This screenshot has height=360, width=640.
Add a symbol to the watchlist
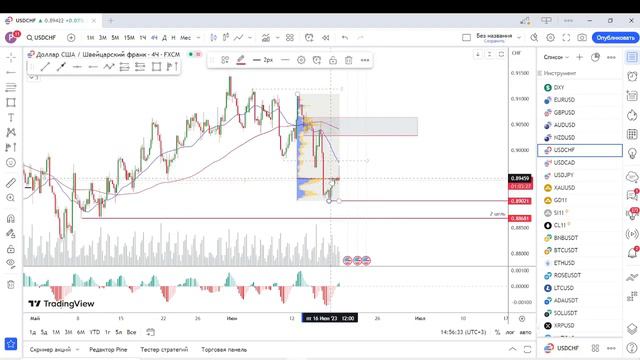pos(580,57)
